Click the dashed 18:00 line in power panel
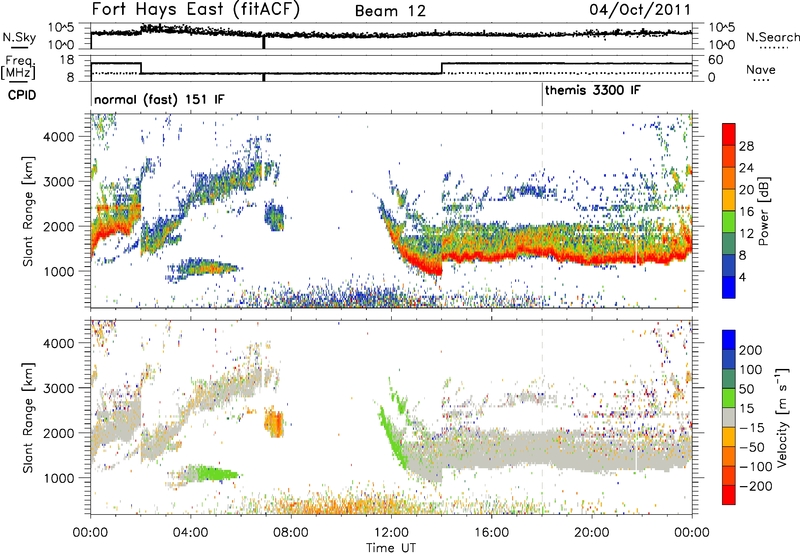 point(542,209)
